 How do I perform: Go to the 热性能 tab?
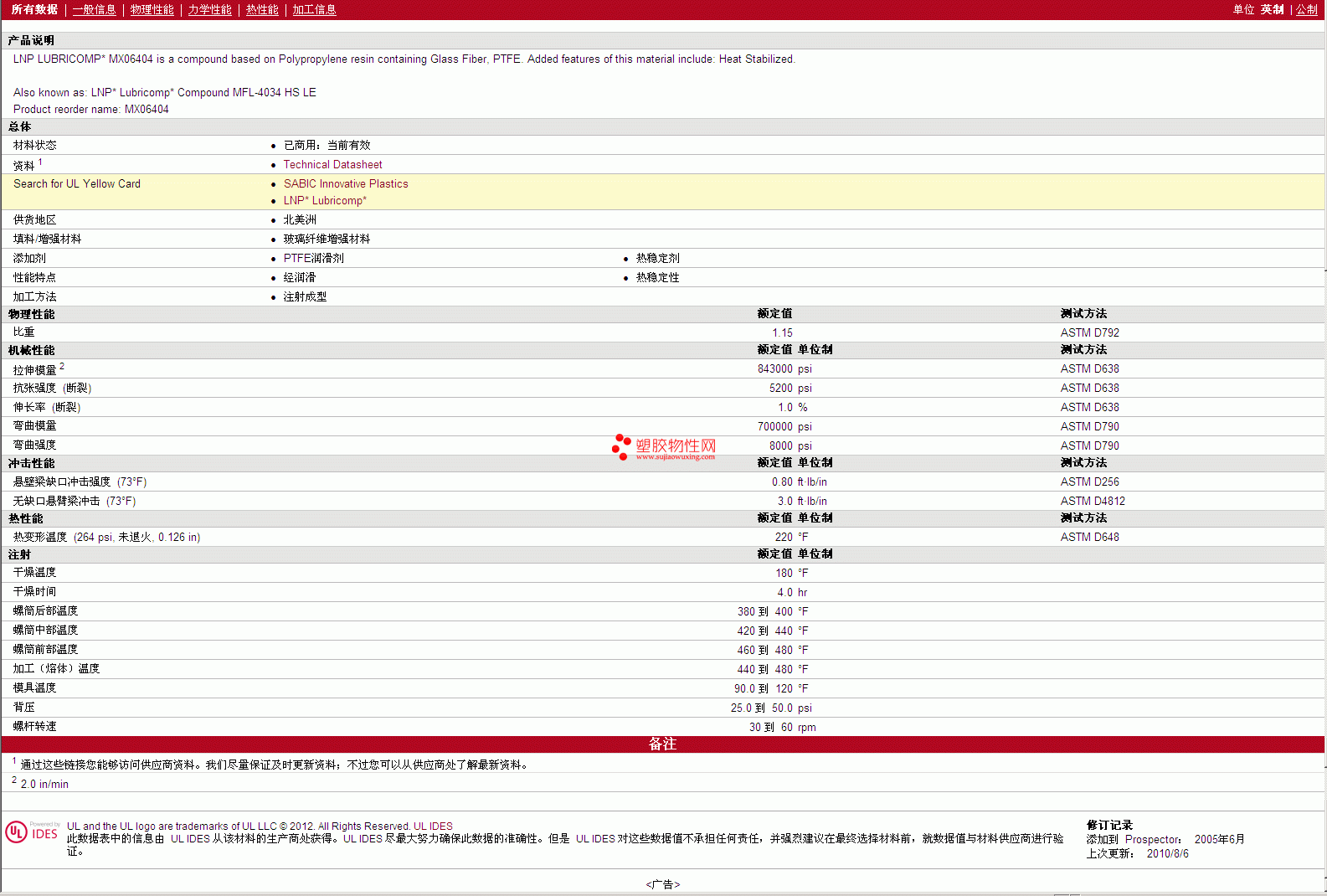[x=262, y=9]
